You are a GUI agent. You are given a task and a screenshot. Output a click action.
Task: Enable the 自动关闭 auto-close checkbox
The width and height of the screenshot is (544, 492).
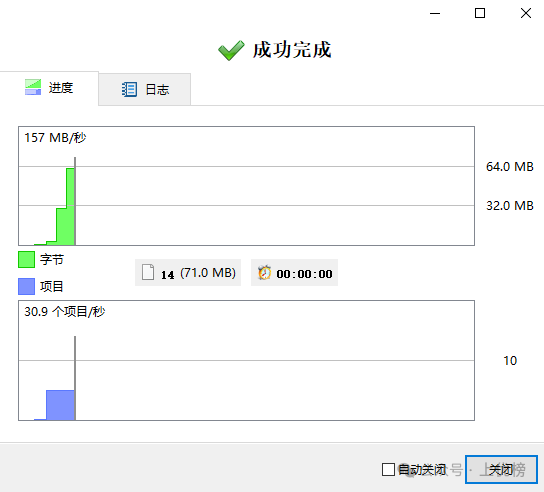388,469
